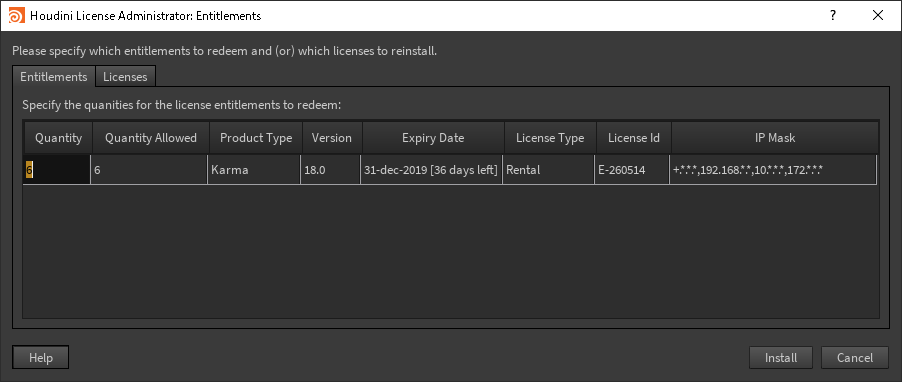Close the Entitlements dialog window
Screen dimensions: 902x382
pyautogui.click(x=878, y=16)
